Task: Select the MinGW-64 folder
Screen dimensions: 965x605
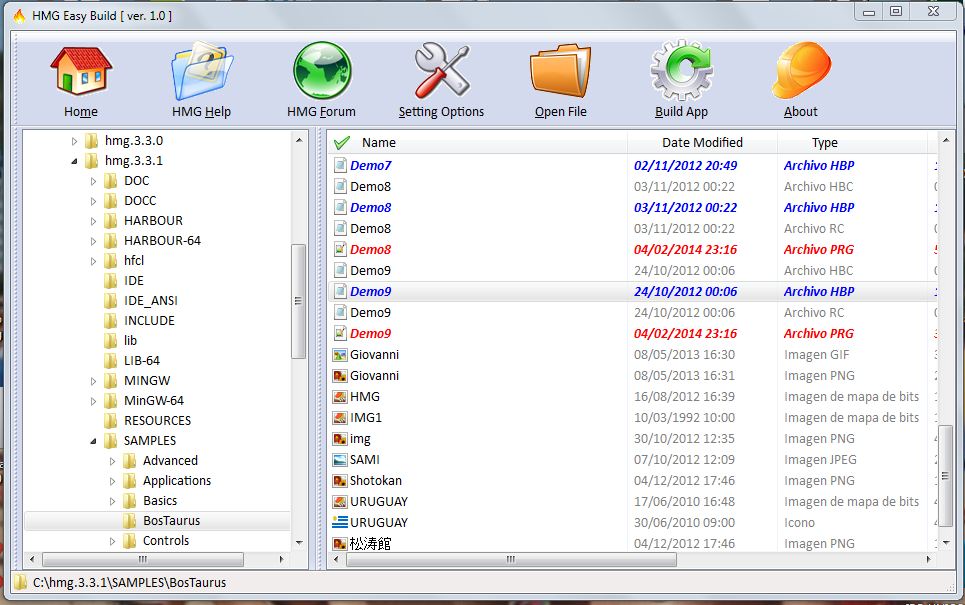Action: coord(154,401)
